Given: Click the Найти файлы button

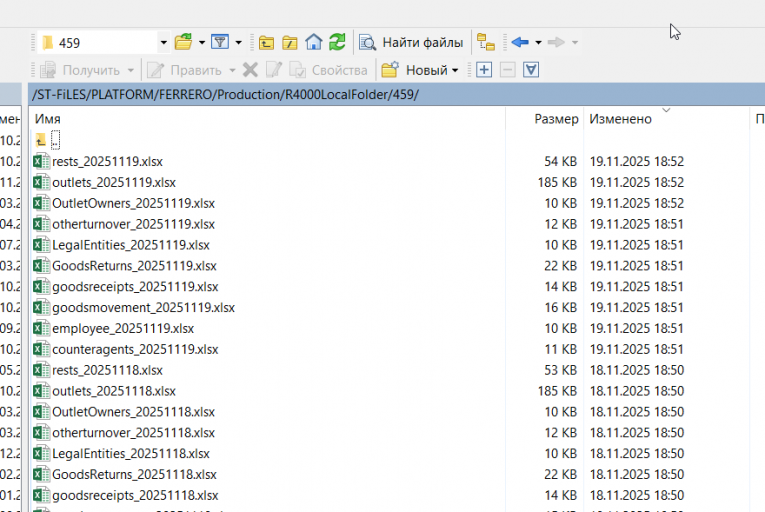Looking at the screenshot, I should point(411,42).
